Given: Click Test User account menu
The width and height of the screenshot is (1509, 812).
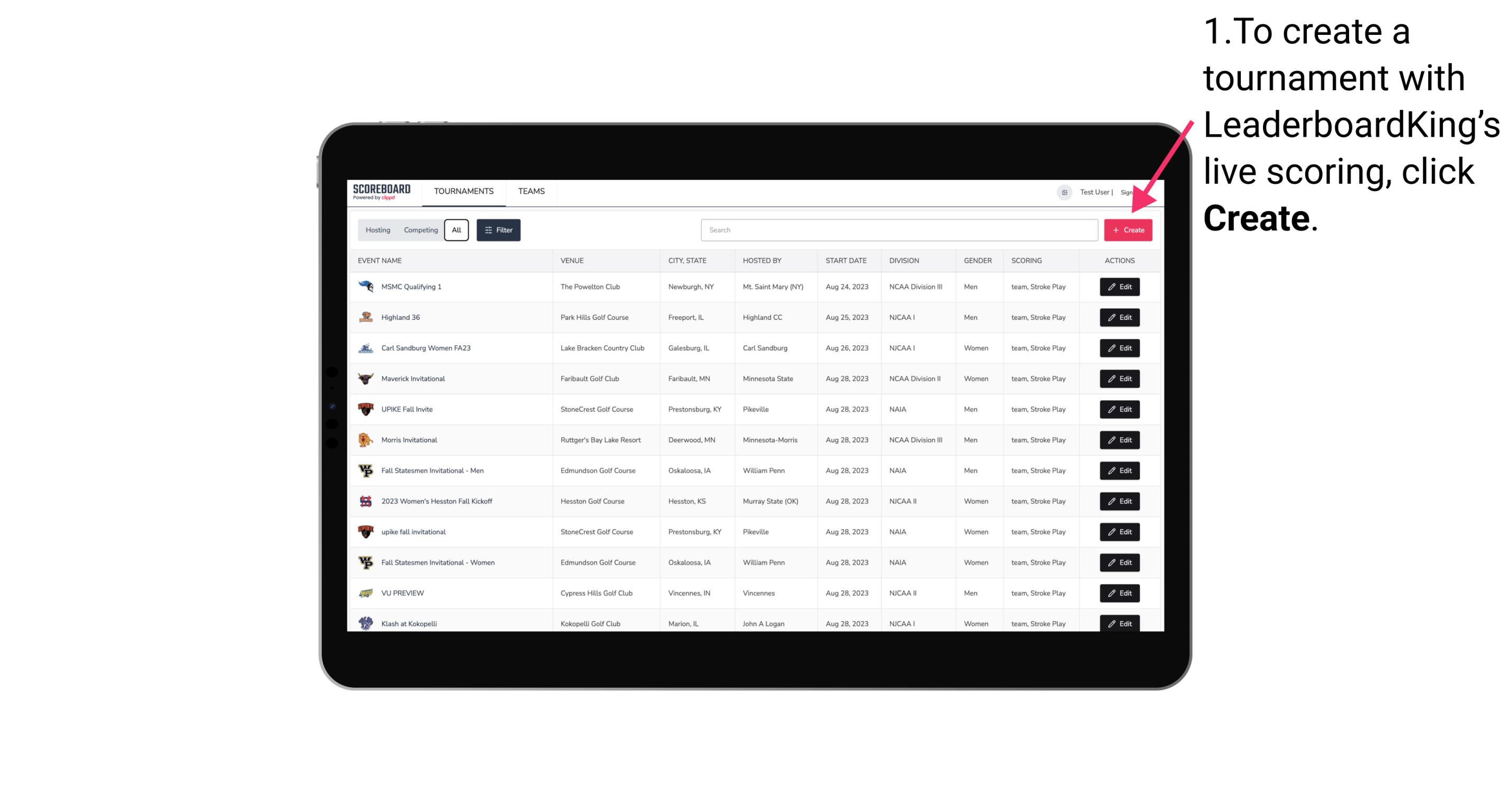Looking at the screenshot, I should [x=1094, y=191].
